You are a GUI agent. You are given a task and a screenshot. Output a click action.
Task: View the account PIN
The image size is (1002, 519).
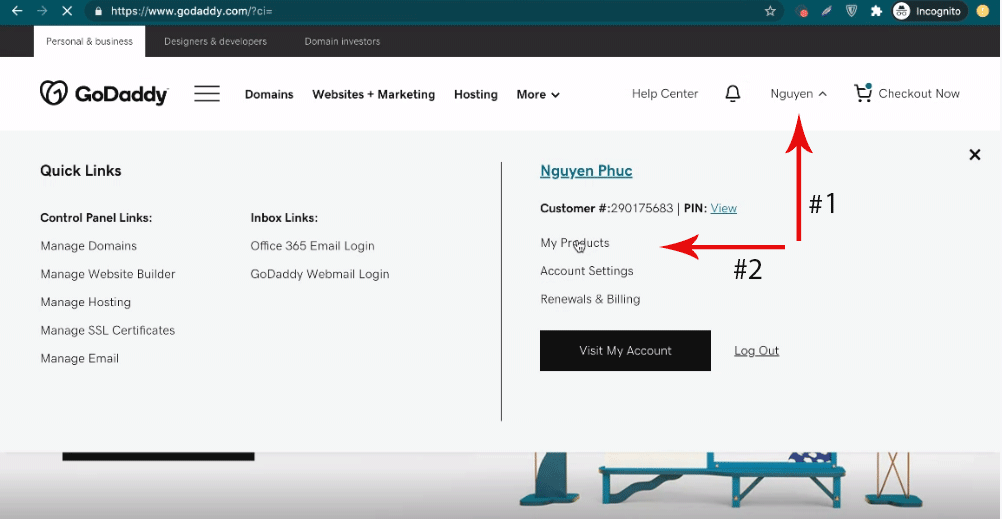[723, 208]
